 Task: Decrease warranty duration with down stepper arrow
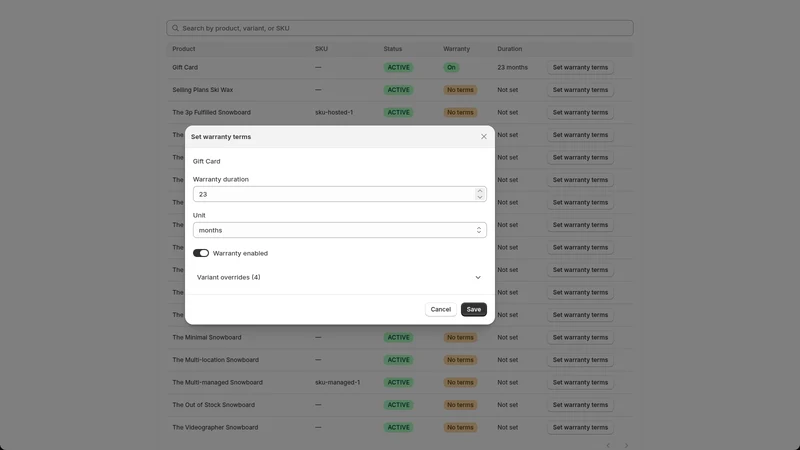pyautogui.click(x=480, y=197)
